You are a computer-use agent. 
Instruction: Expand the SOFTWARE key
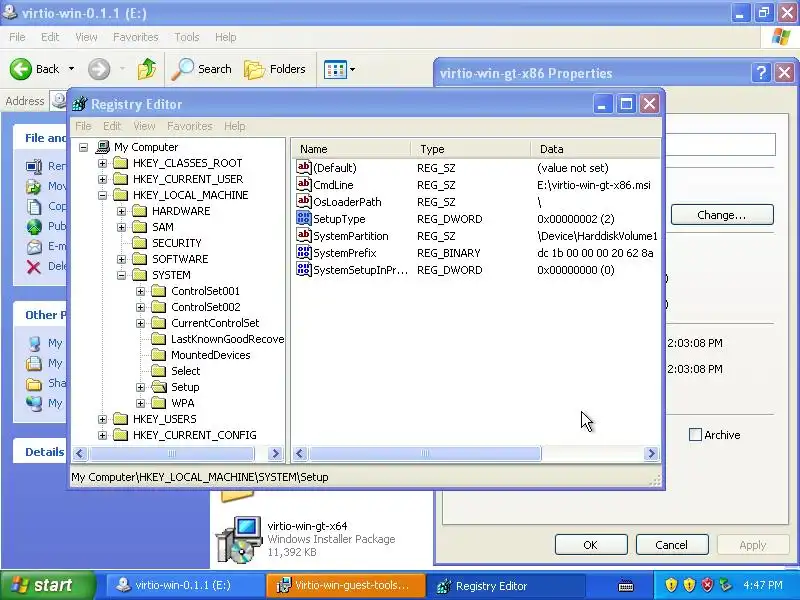121,259
